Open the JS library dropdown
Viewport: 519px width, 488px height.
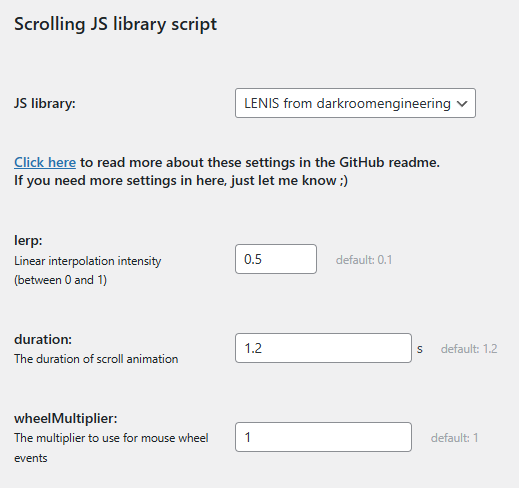click(x=355, y=103)
